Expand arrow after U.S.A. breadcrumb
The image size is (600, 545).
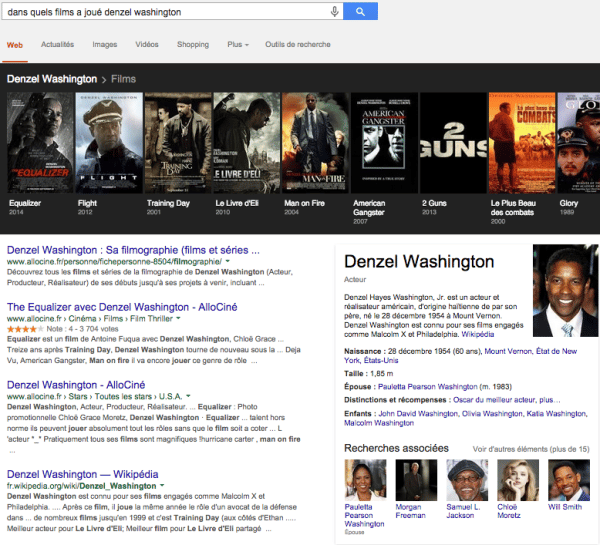tap(188, 396)
